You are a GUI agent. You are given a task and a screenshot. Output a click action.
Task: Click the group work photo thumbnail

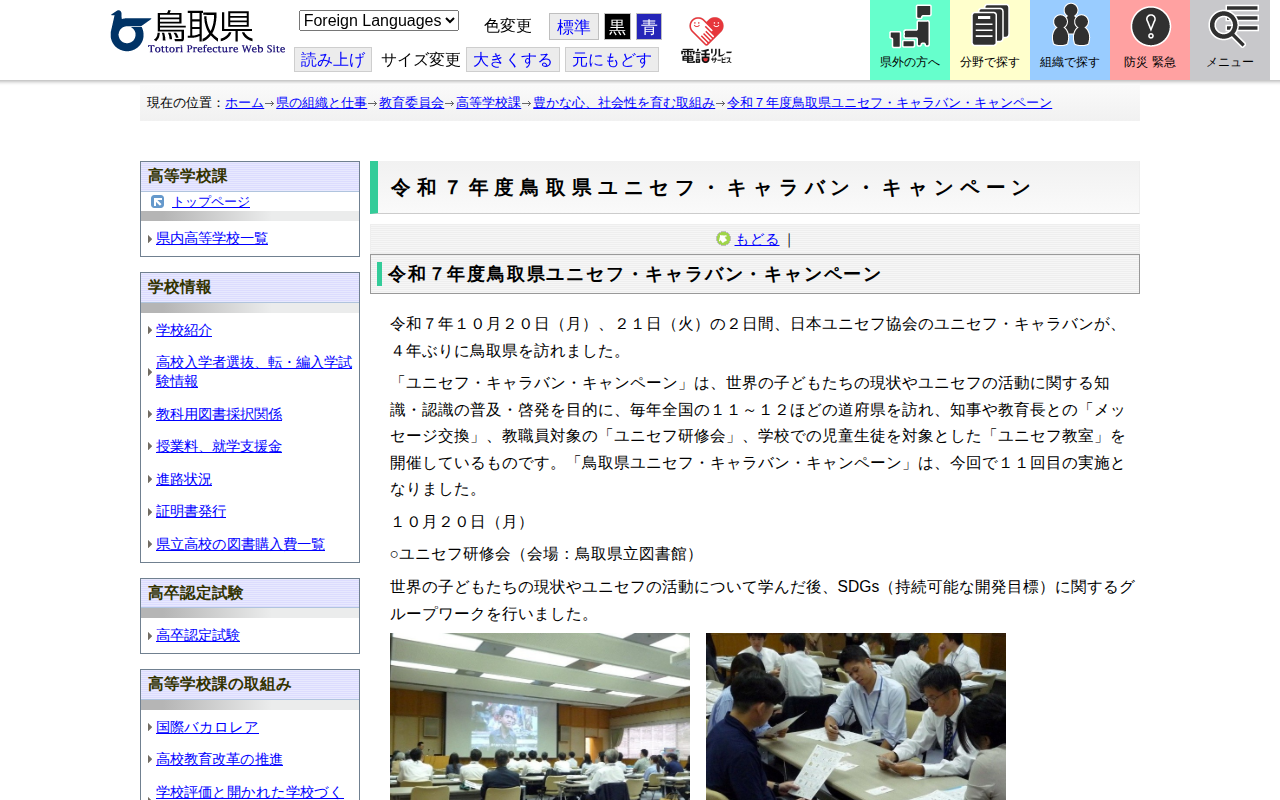pos(856,716)
